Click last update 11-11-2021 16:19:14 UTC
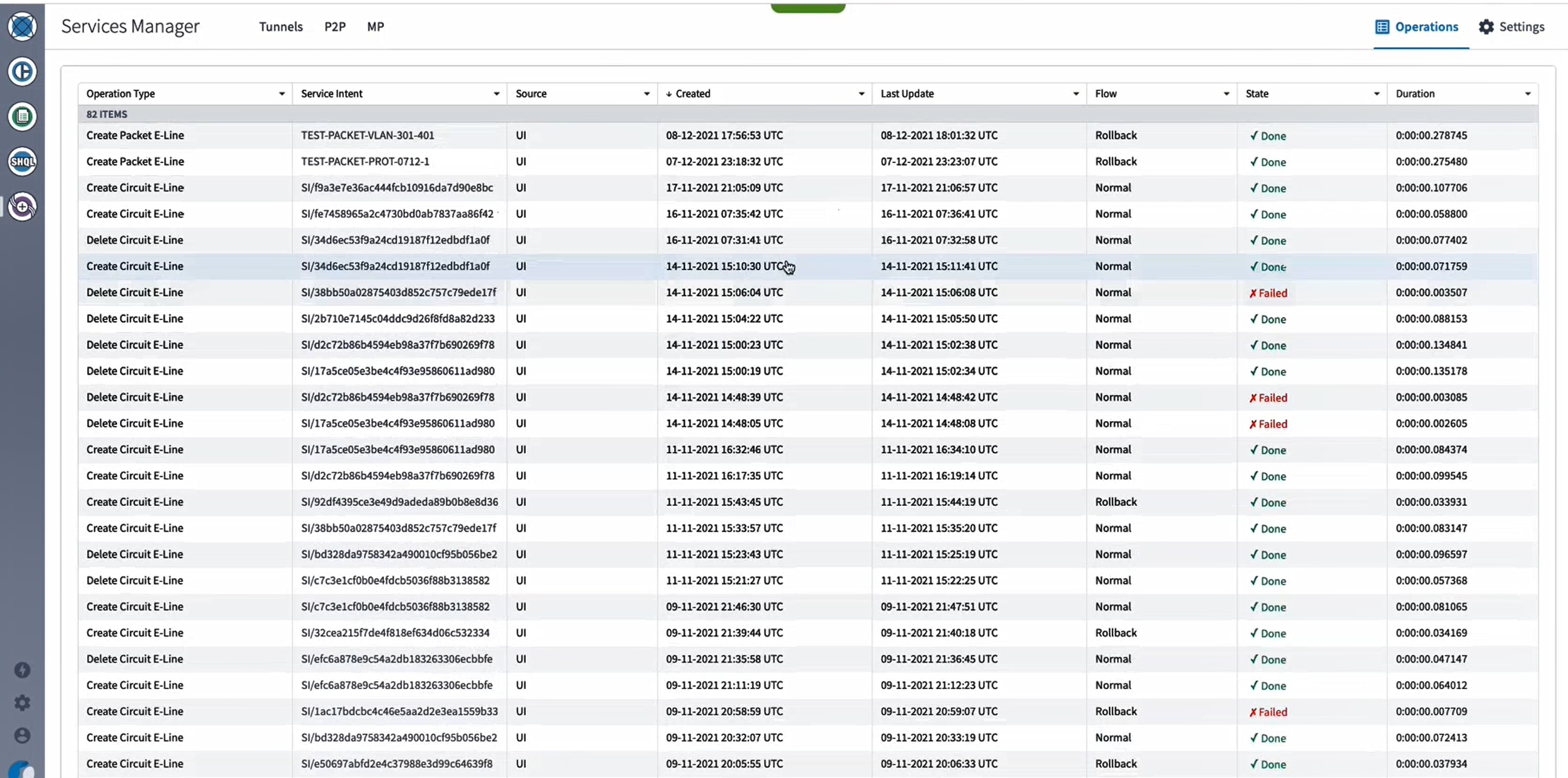Screen dimensions: 1568x778 939,476
